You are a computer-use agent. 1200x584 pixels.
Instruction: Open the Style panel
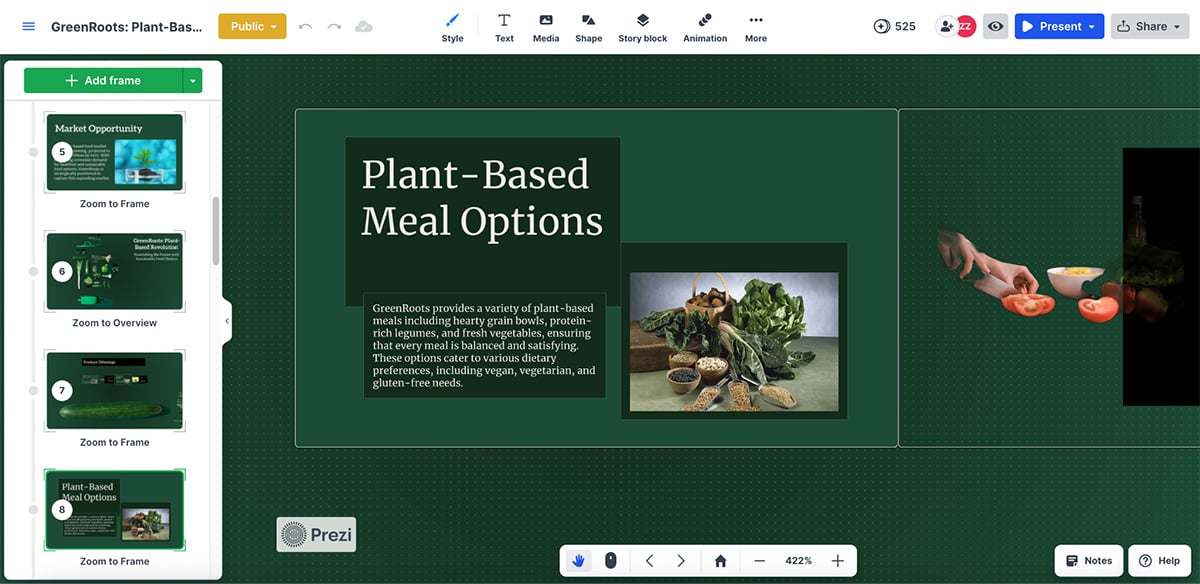pos(452,26)
